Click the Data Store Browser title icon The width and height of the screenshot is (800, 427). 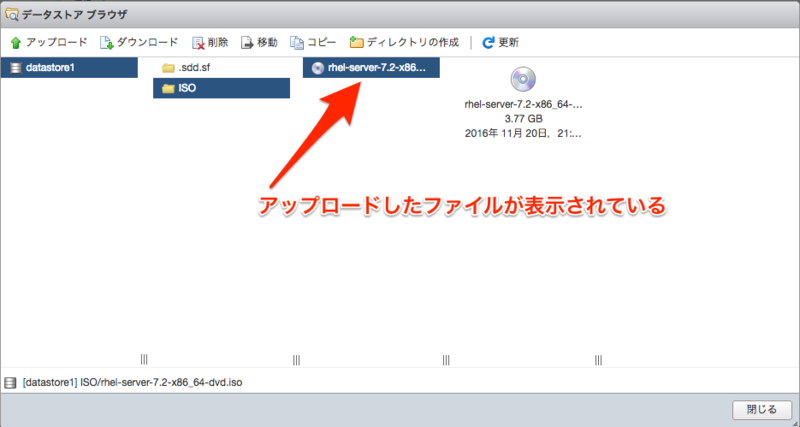11,15
